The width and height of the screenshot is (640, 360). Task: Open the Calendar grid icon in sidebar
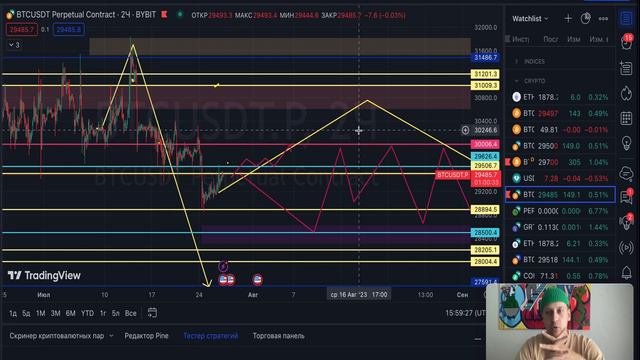(x=626, y=118)
